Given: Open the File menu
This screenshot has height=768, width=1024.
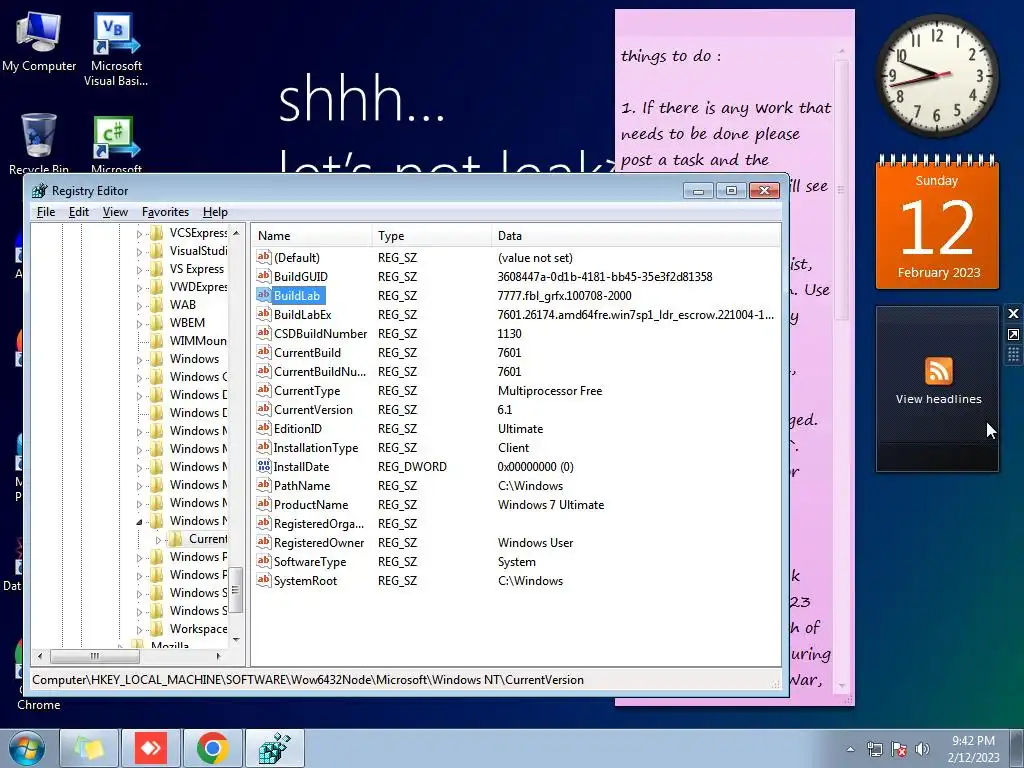Looking at the screenshot, I should (x=46, y=212).
